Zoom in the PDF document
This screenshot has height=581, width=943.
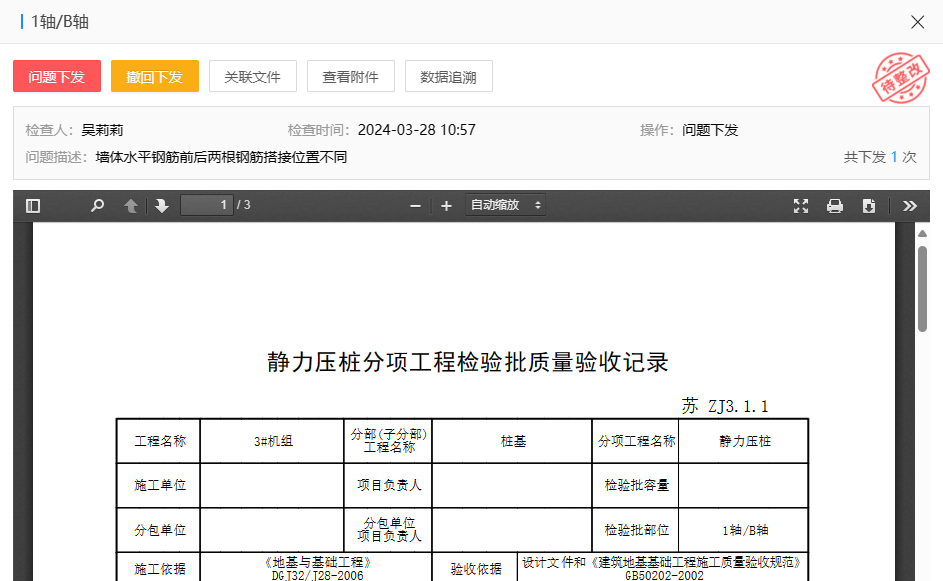point(446,206)
